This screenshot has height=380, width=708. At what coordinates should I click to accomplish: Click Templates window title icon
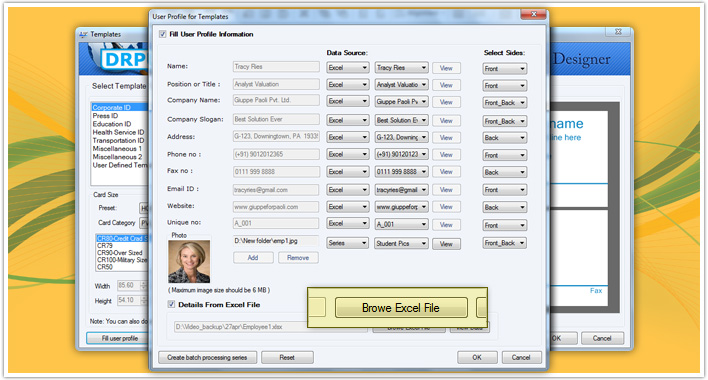84,34
